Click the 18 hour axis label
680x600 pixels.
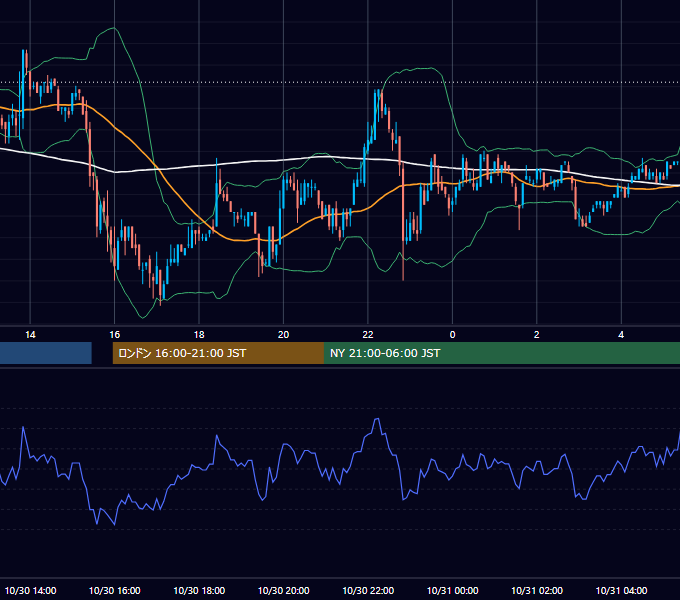point(199,335)
